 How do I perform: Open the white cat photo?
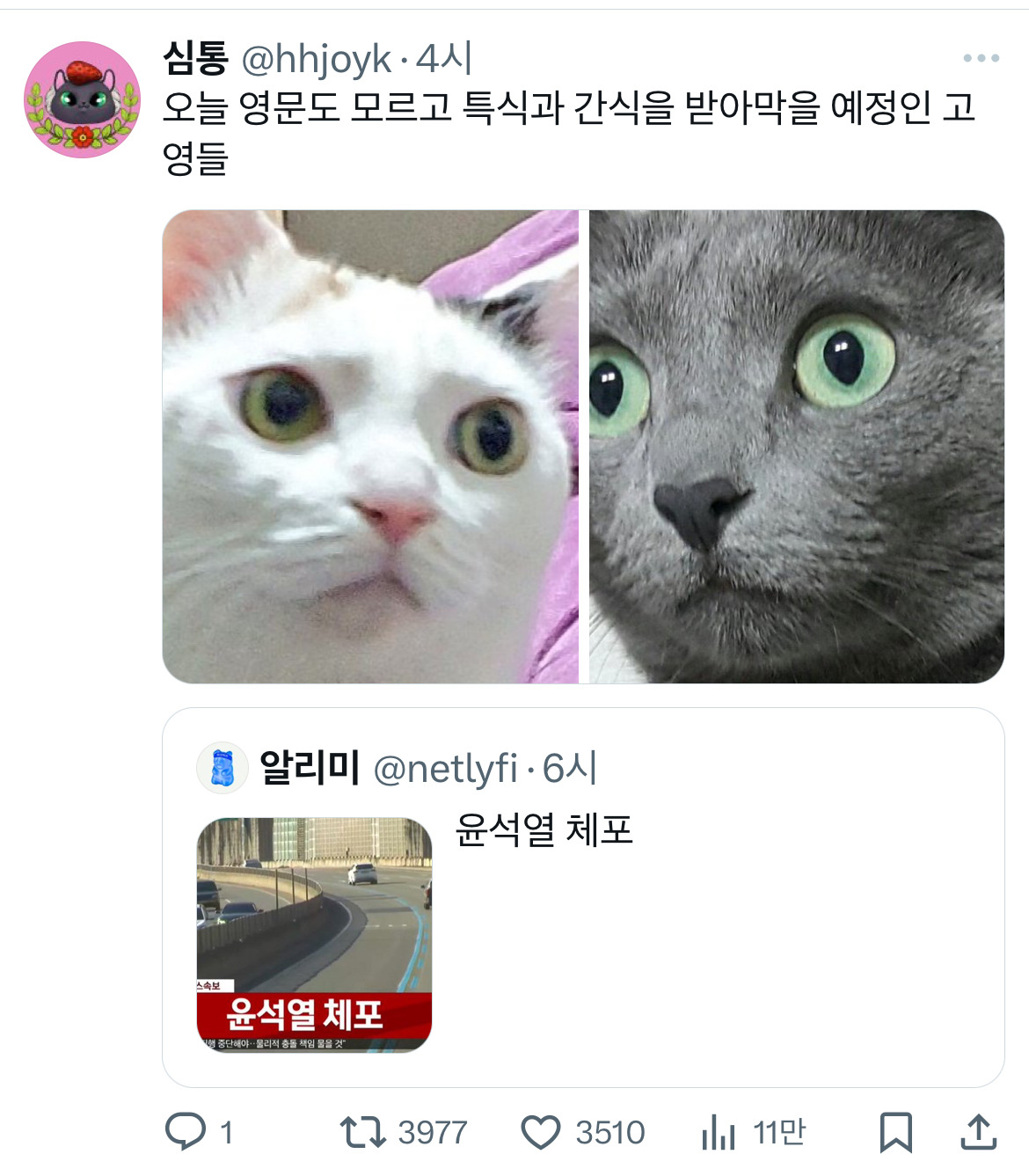370,447
